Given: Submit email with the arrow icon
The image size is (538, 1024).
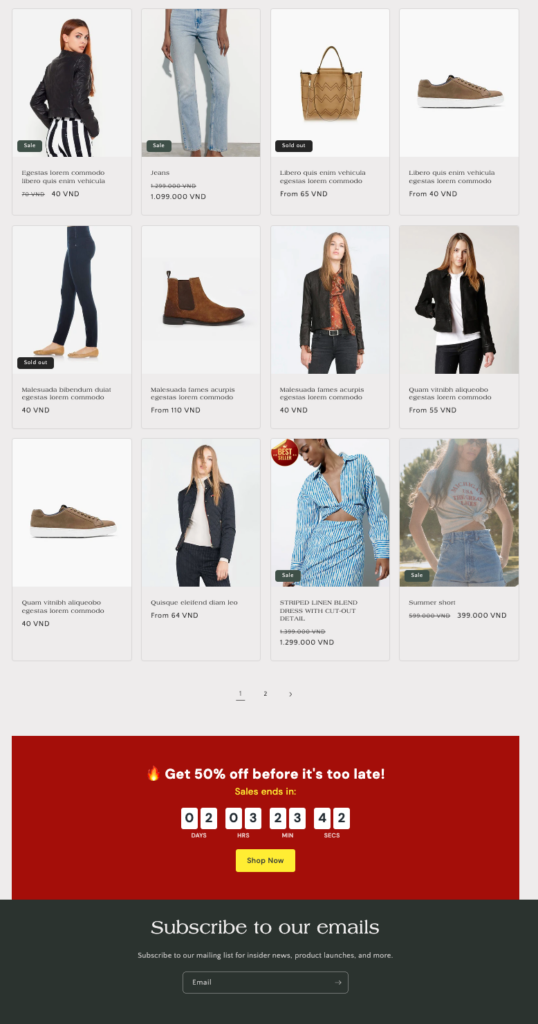Looking at the screenshot, I should [x=338, y=982].
